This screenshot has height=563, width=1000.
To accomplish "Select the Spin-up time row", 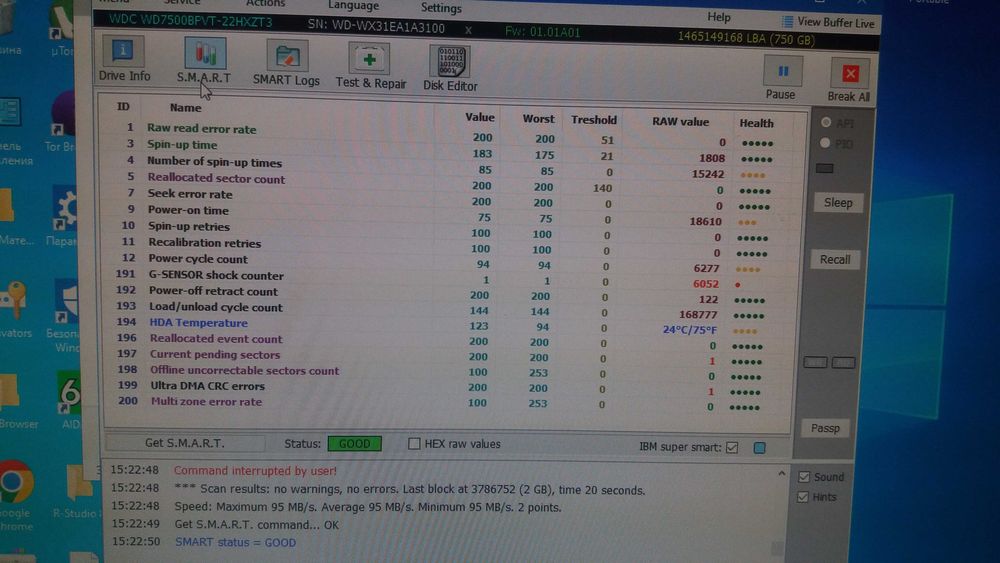I will pyautogui.click(x=445, y=150).
